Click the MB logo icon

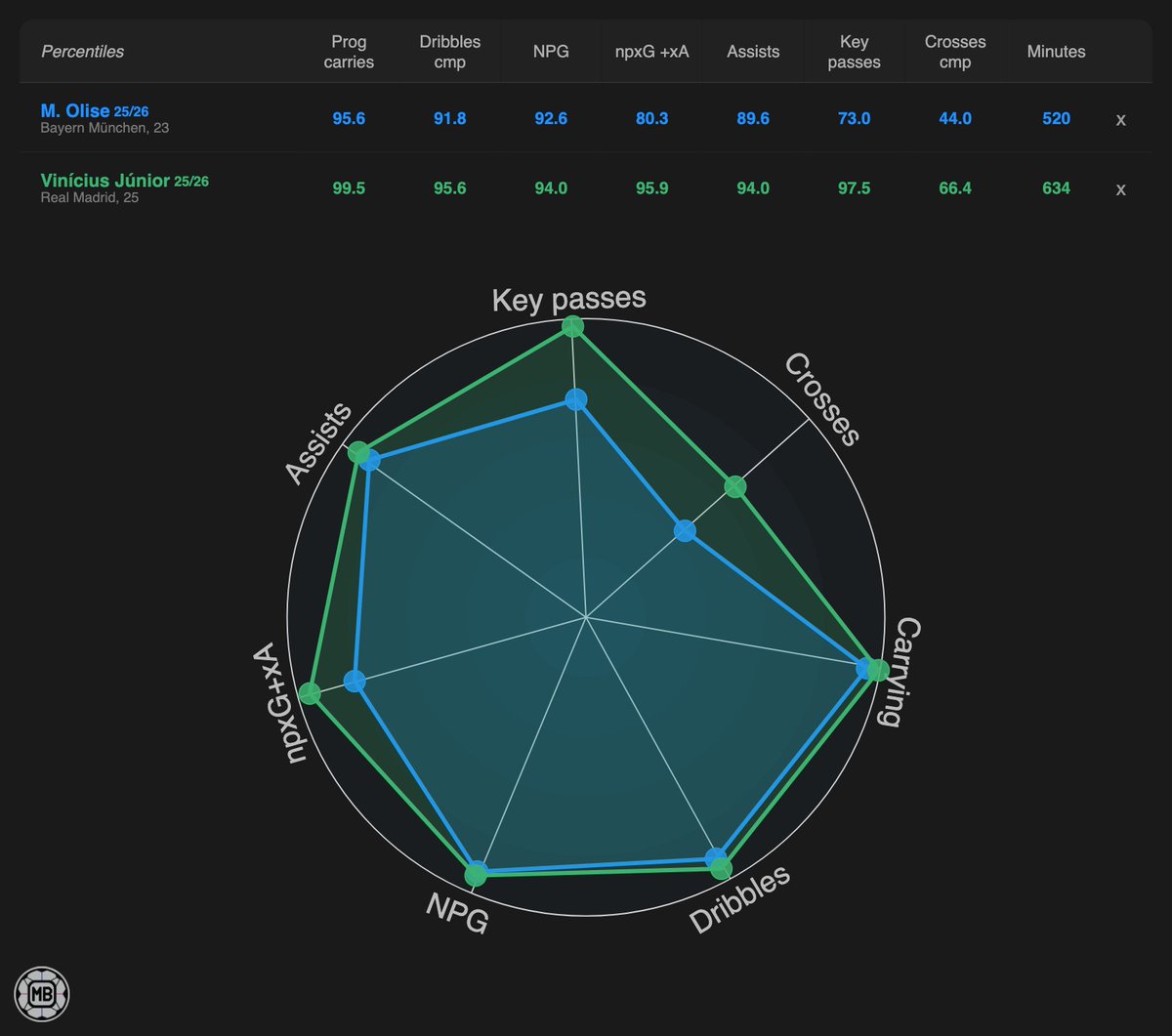42,994
